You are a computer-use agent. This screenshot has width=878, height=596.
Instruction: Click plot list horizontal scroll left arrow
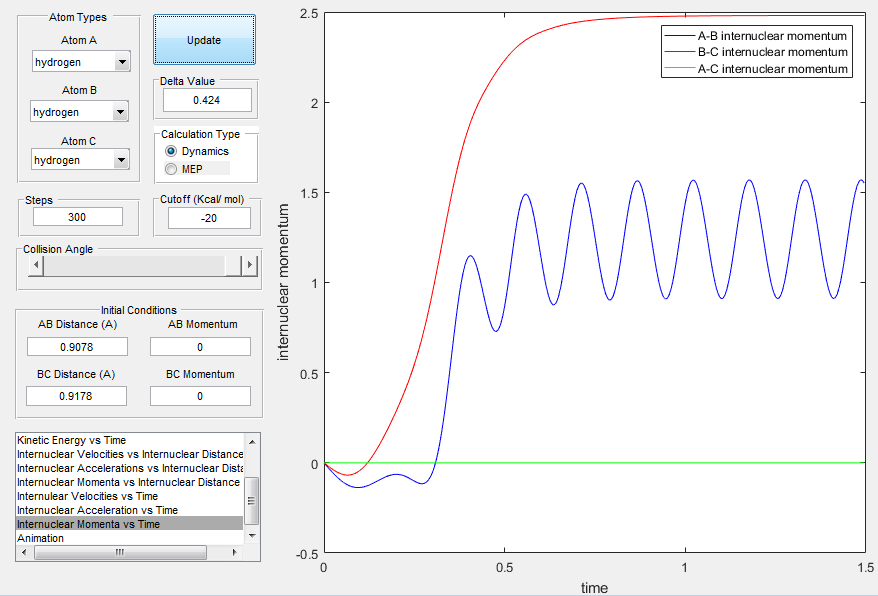click(24, 552)
